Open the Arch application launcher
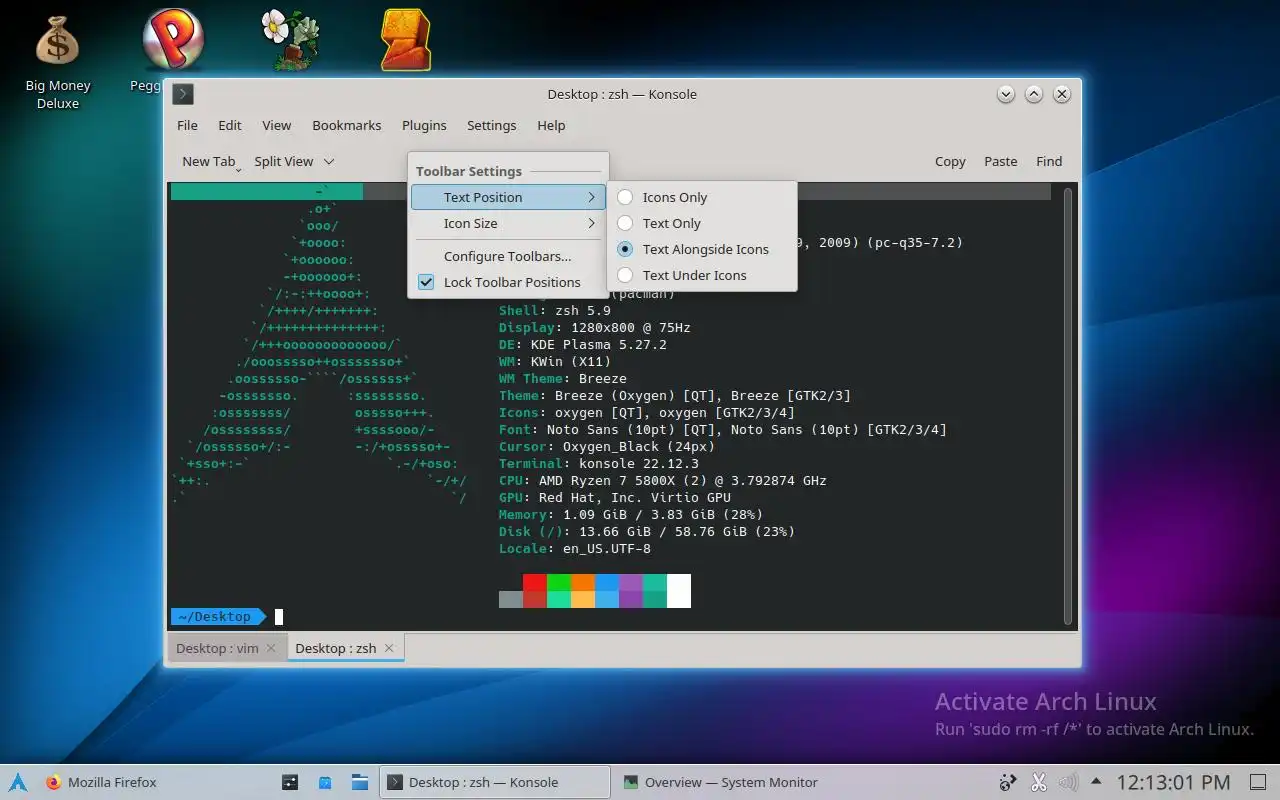 17,782
